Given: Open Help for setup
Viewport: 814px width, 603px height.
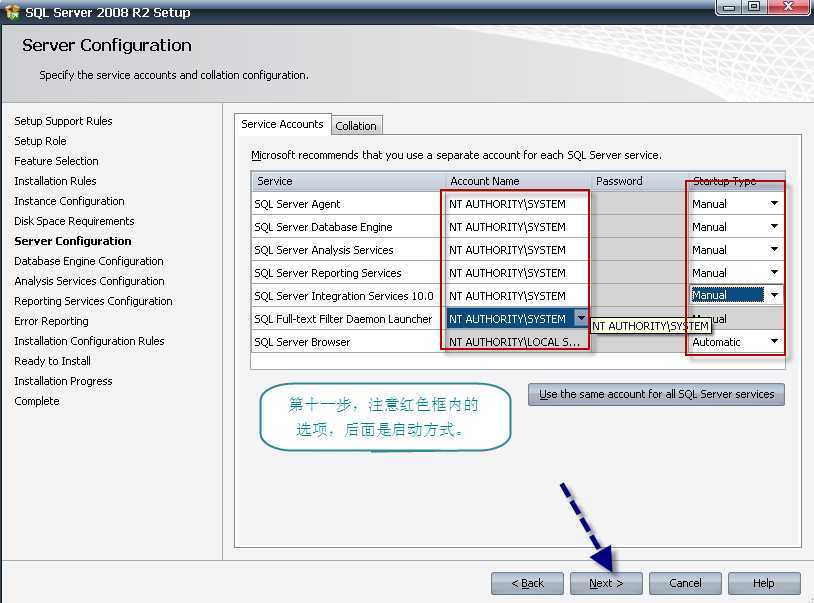Looking at the screenshot, I should (764, 583).
